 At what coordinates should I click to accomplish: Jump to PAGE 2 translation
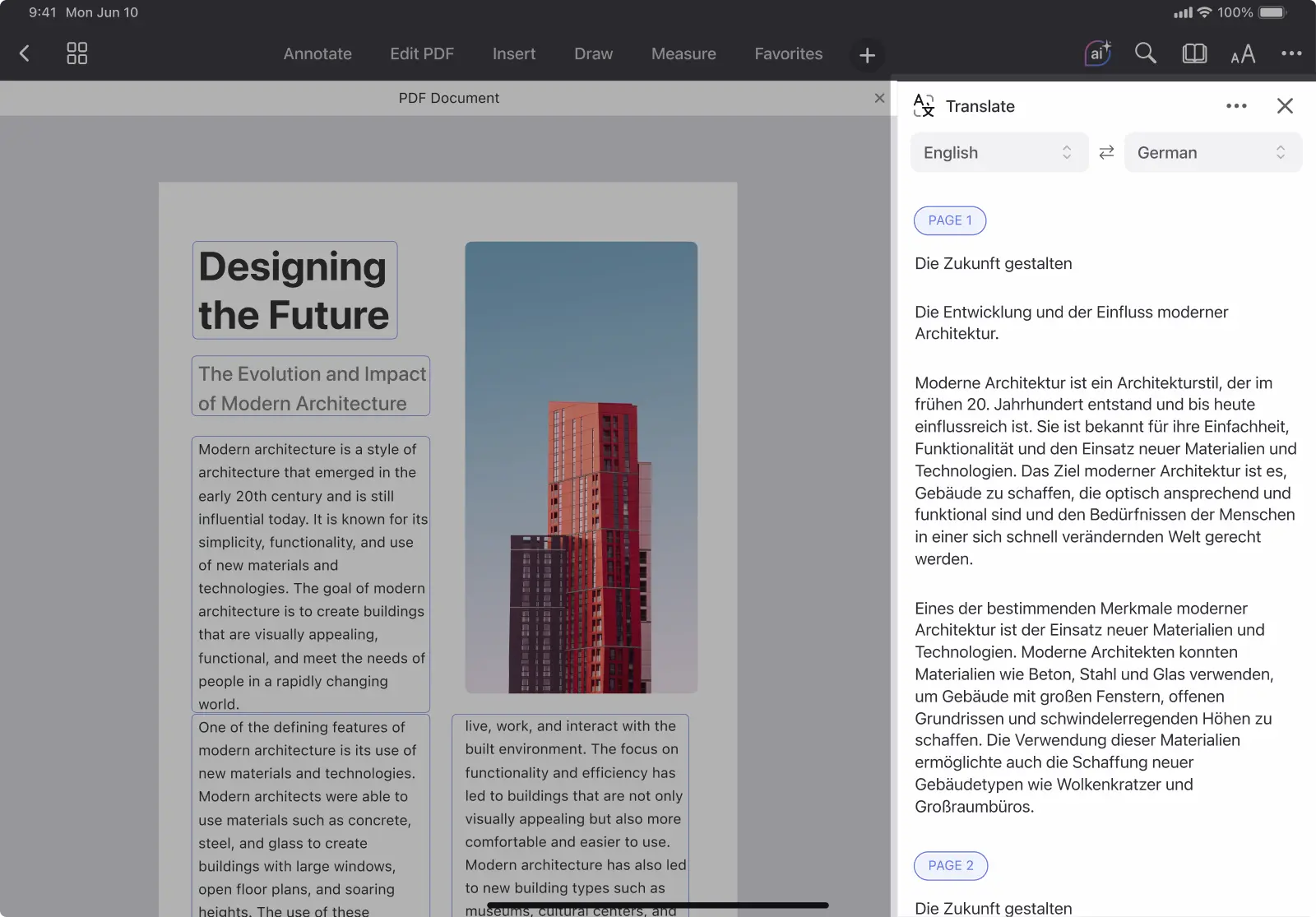[950, 865]
